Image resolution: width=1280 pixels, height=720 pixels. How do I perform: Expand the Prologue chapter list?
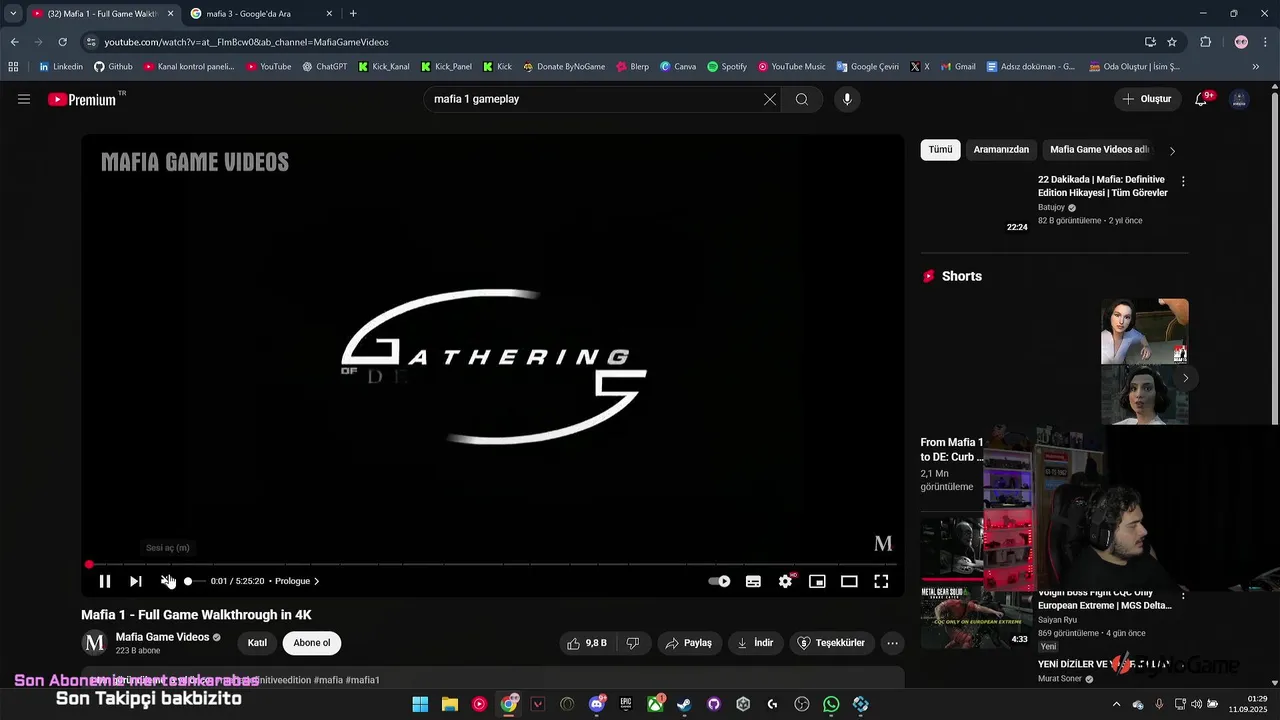(297, 581)
